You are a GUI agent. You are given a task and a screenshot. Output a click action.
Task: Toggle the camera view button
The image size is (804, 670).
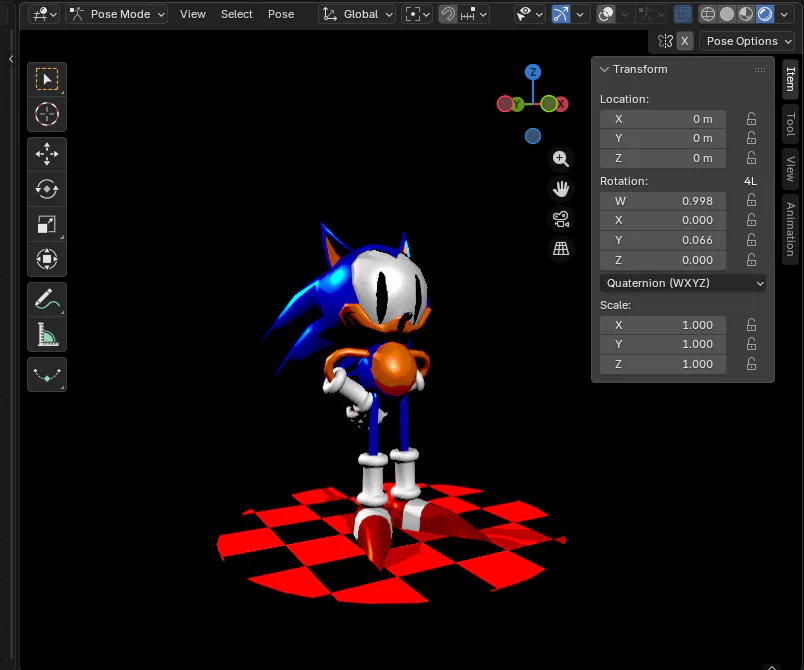(560, 219)
